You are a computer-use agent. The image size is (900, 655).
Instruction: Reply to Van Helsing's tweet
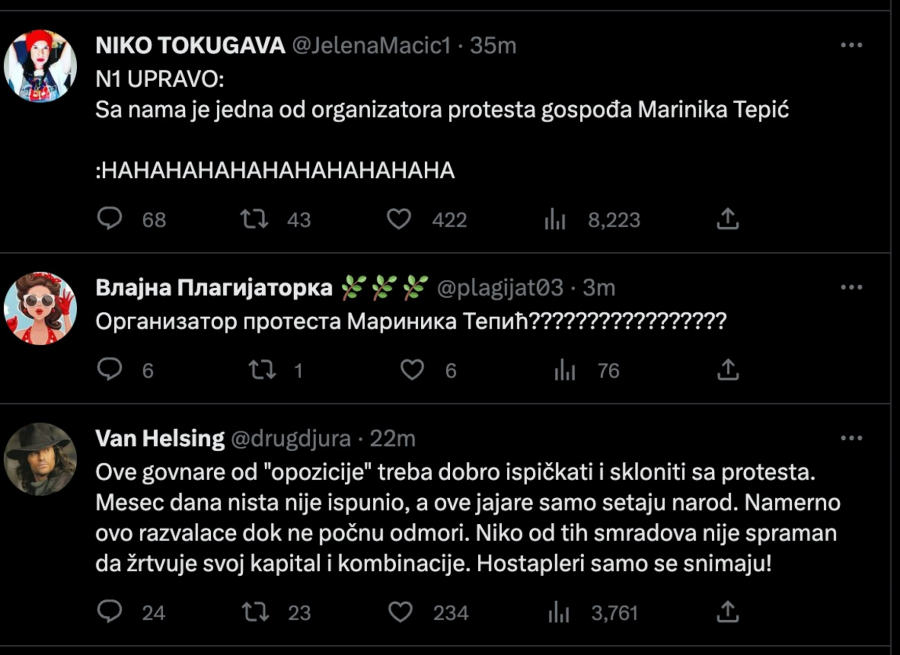[x=110, y=612]
